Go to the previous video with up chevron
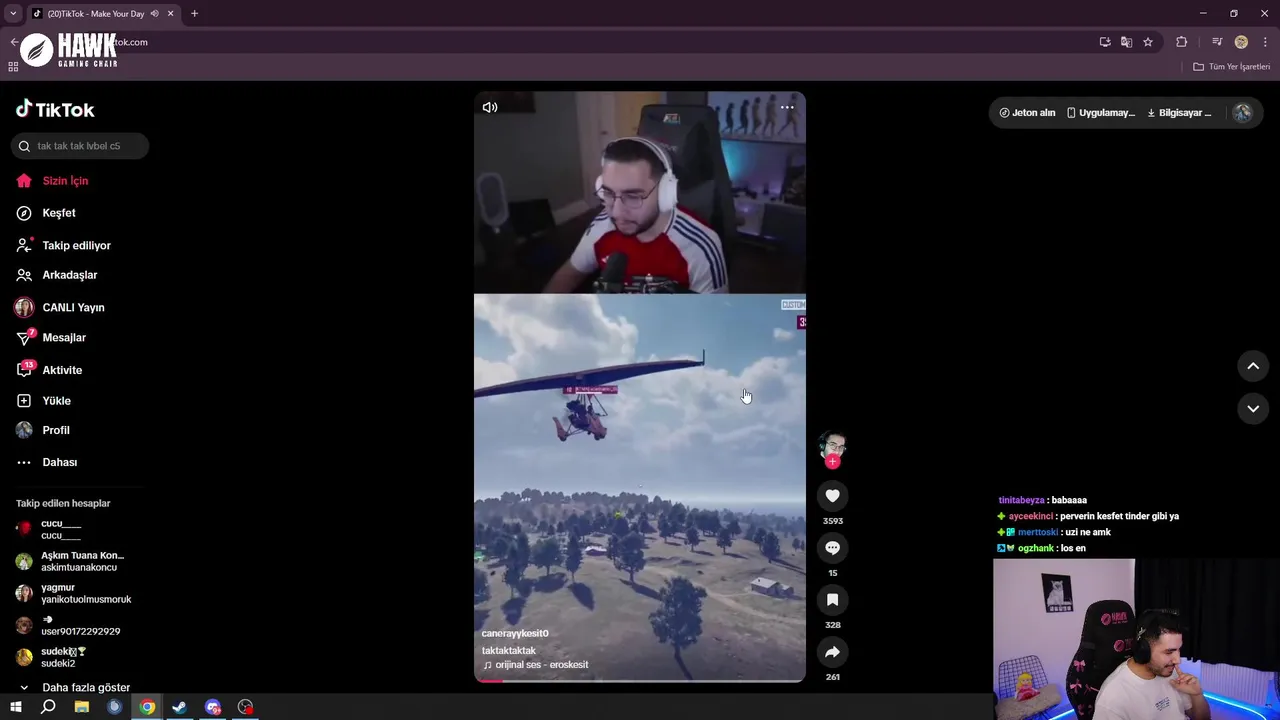 [x=1253, y=367]
